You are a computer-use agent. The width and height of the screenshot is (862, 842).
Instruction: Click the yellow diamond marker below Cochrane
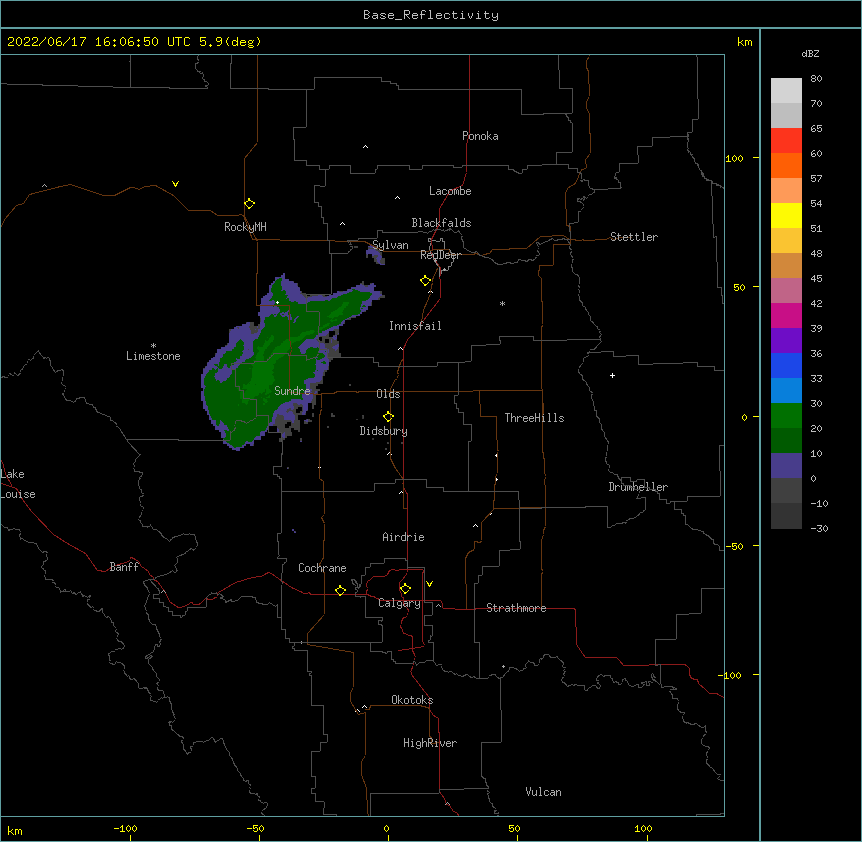340,590
